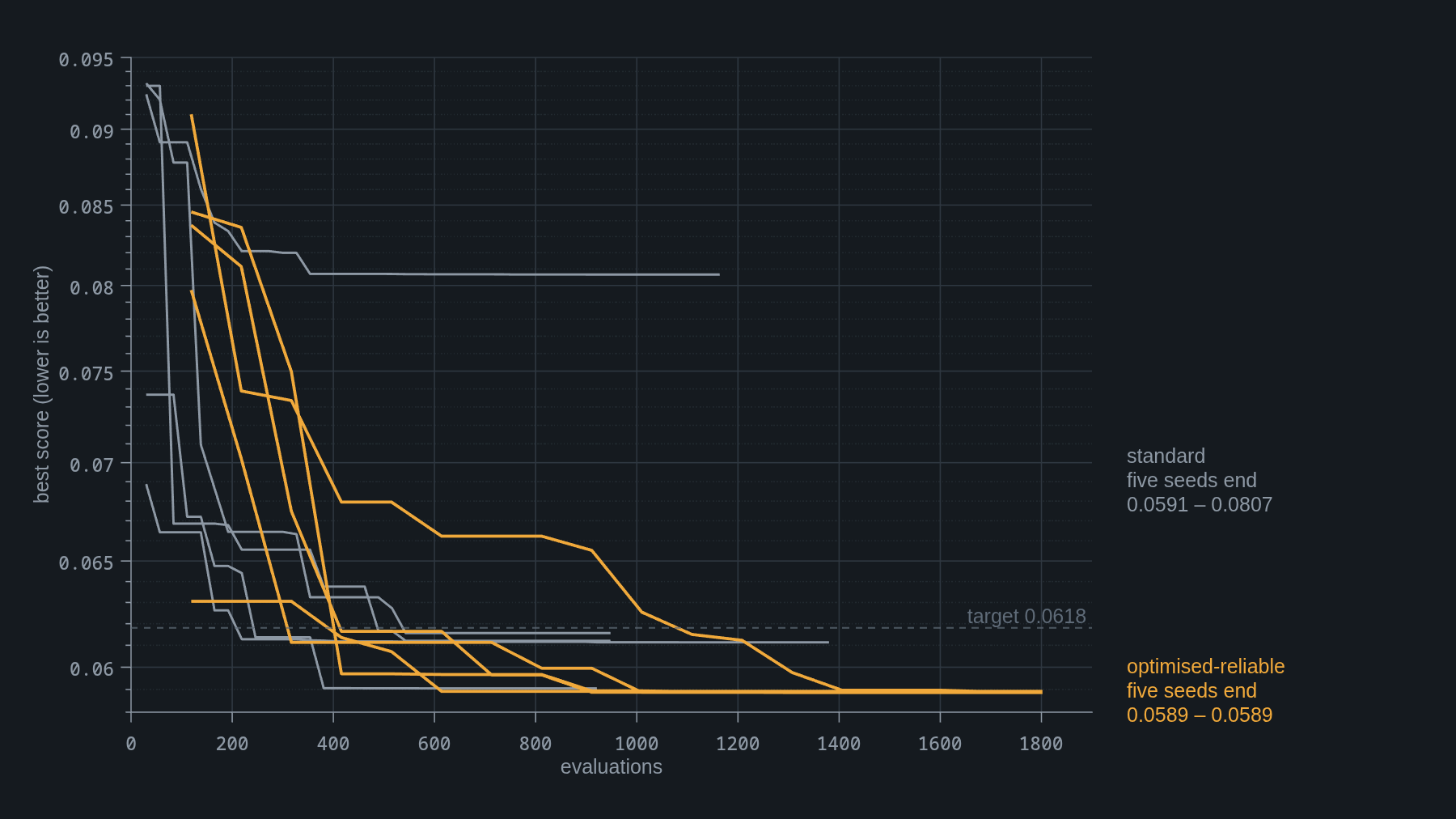This screenshot has height=819, width=1456.
Task: Click the end of the orange lines at 1800
Action: [x=1040, y=692]
